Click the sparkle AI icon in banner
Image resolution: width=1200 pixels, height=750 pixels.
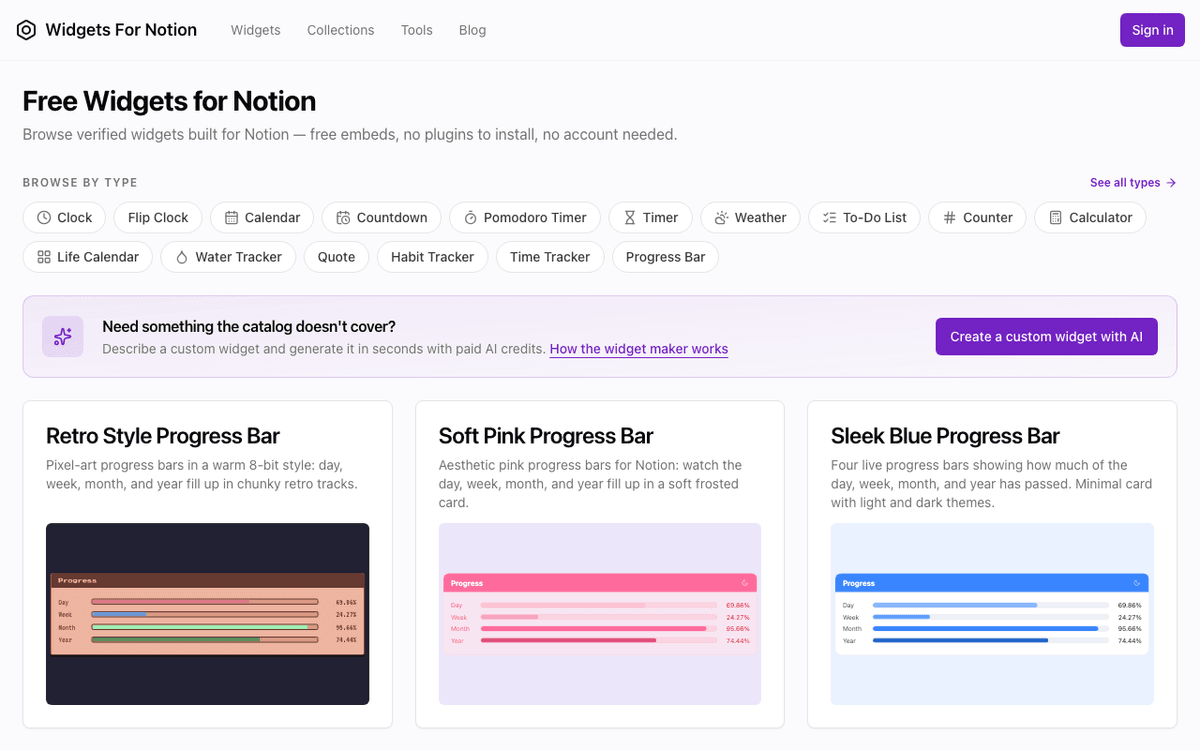point(63,337)
